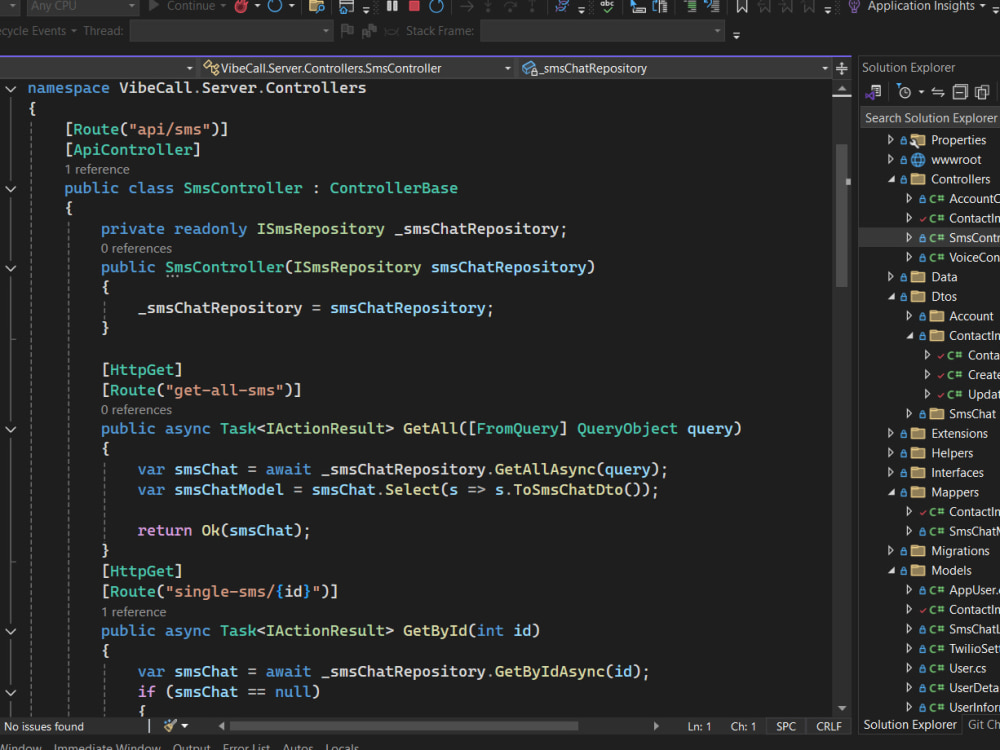Expand the Properties node in Solution Explorer

click(x=891, y=140)
